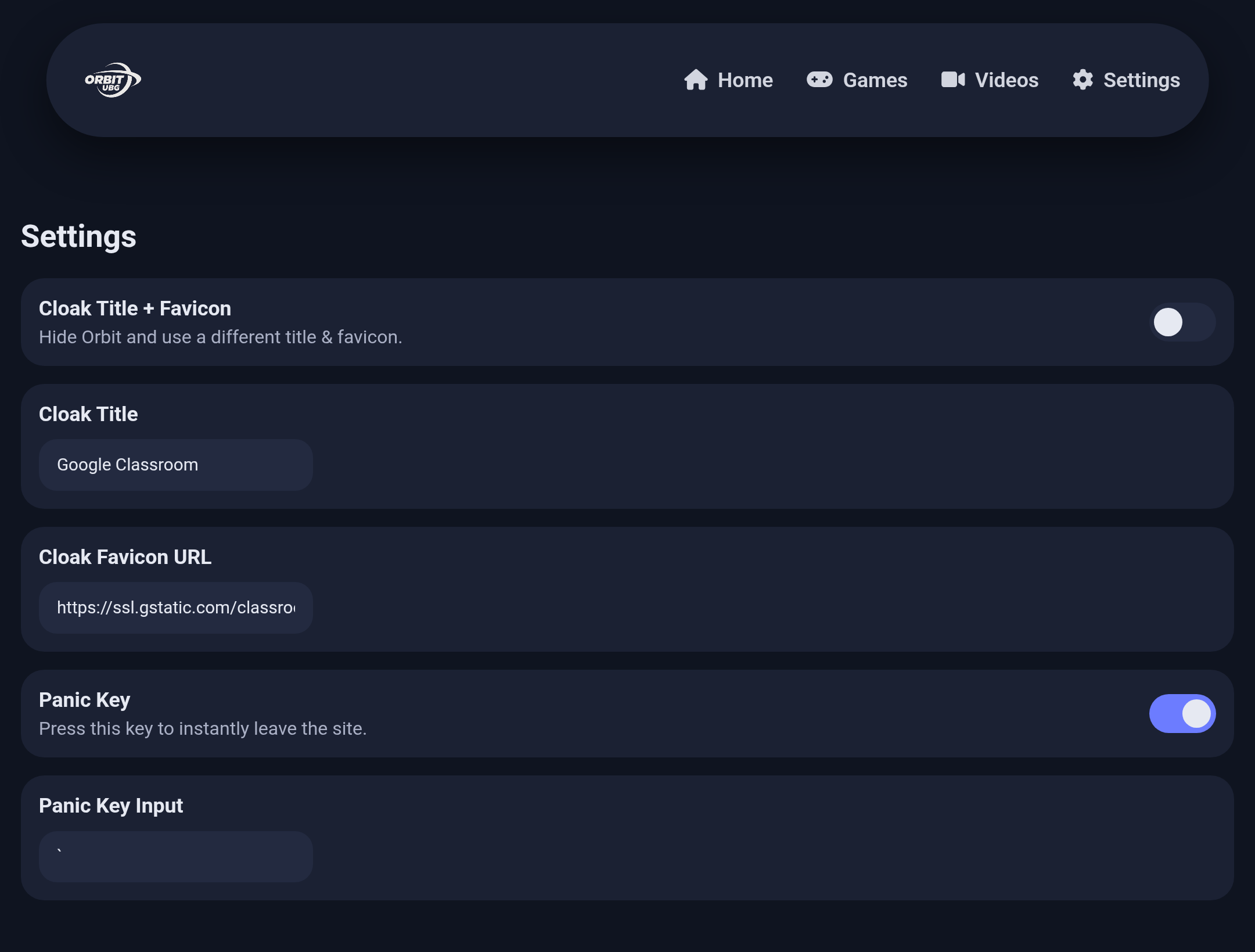
Task: Click the Panic Key label text
Action: [x=84, y=700]
